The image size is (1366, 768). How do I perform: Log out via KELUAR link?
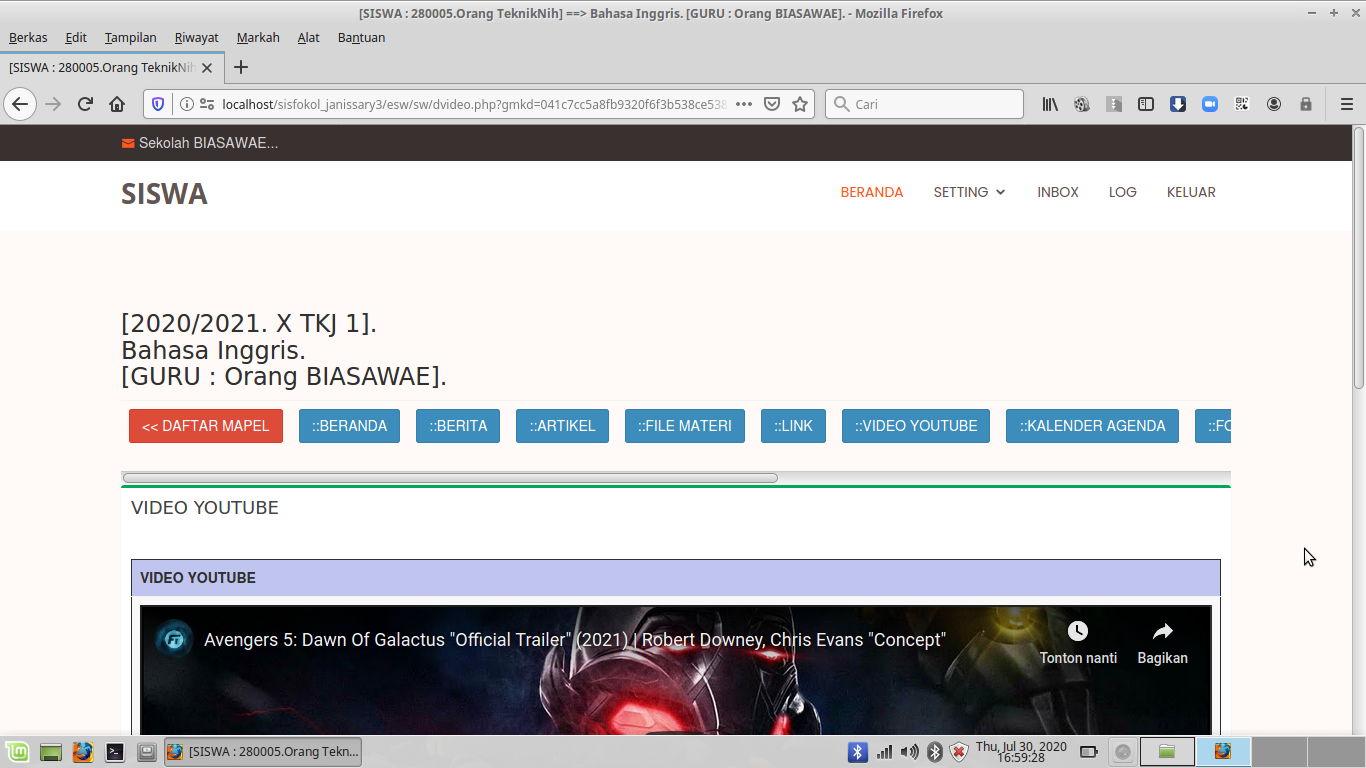[1191, 192]
